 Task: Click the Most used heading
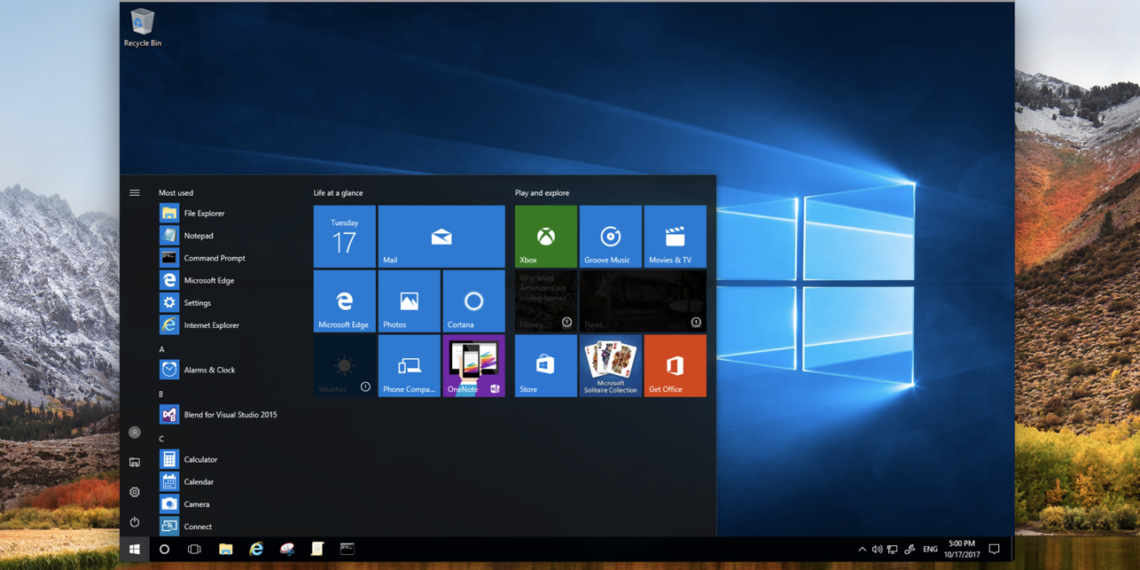click(176, 193)
